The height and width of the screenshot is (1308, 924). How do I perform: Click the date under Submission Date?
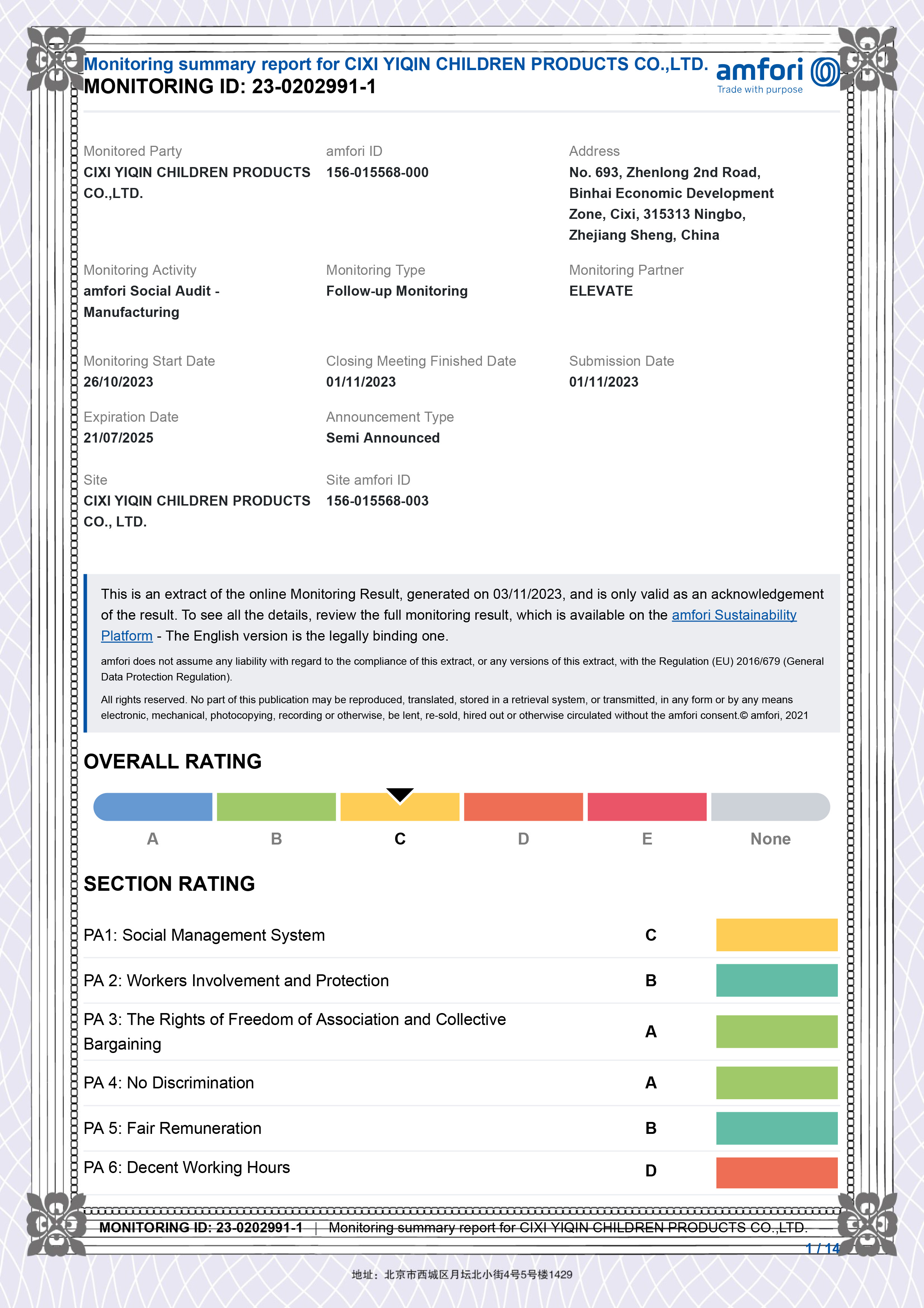[x=604, y=382]
